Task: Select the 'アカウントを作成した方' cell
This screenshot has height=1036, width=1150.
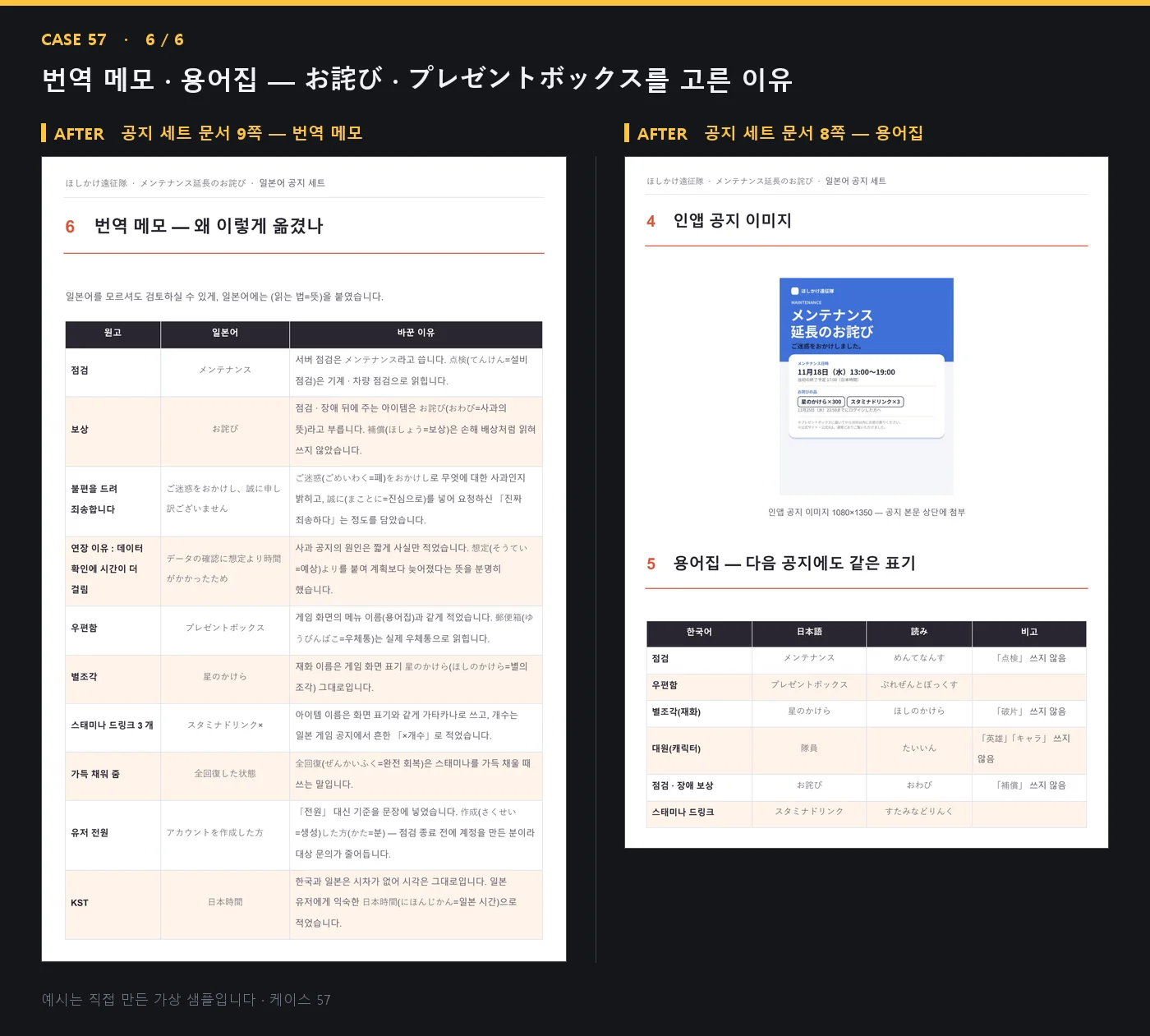Action: click(225, 833)
